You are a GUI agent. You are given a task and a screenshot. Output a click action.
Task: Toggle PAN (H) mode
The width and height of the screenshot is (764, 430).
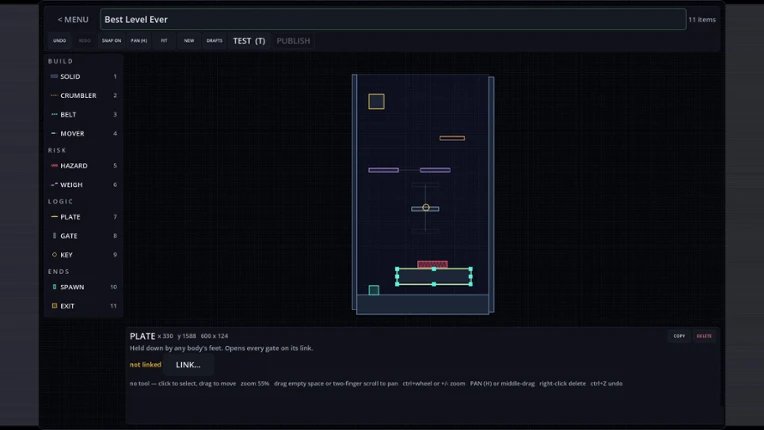pyautogui.click(x=139, y=41)
